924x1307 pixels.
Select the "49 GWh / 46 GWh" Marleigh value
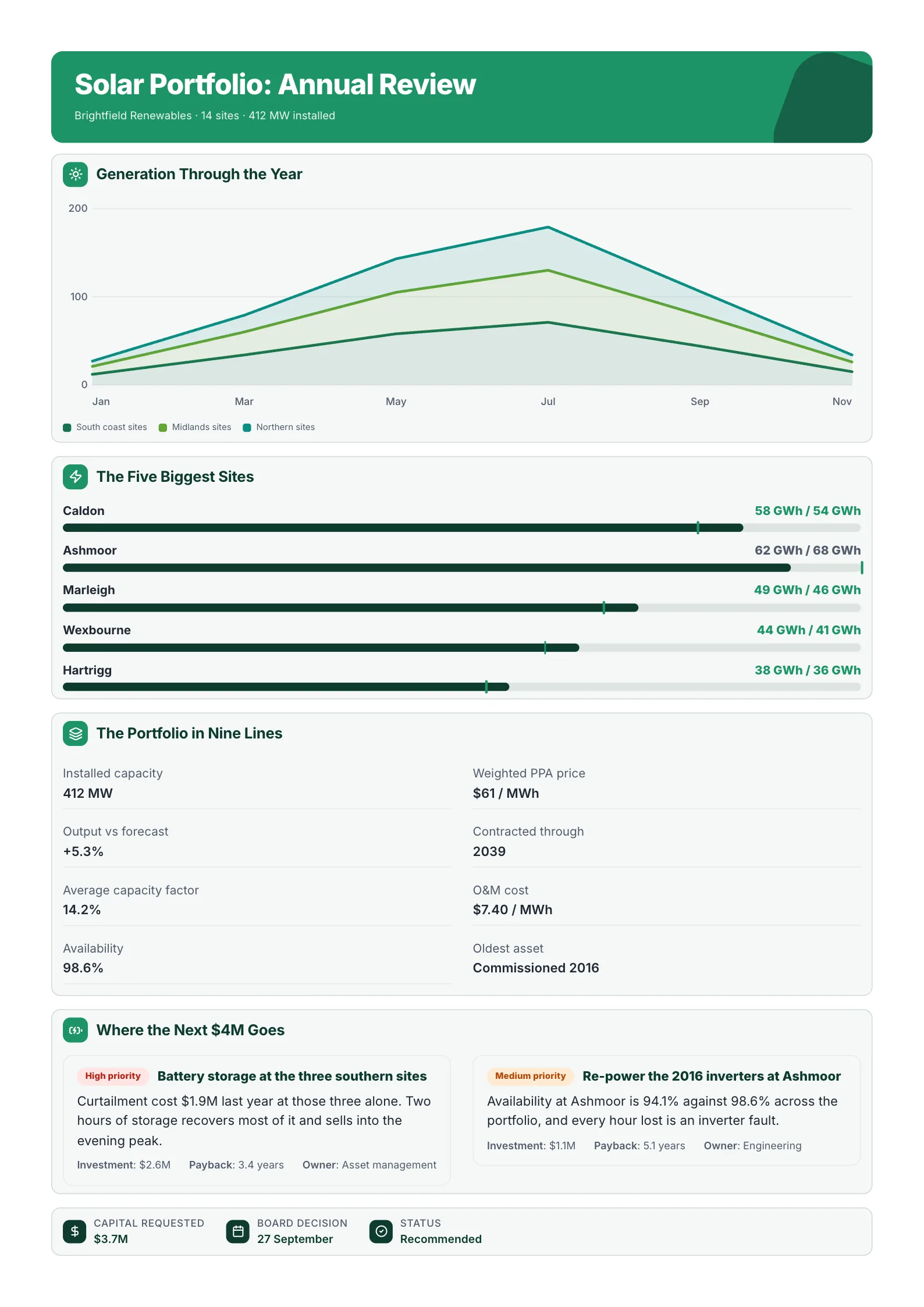808,590
